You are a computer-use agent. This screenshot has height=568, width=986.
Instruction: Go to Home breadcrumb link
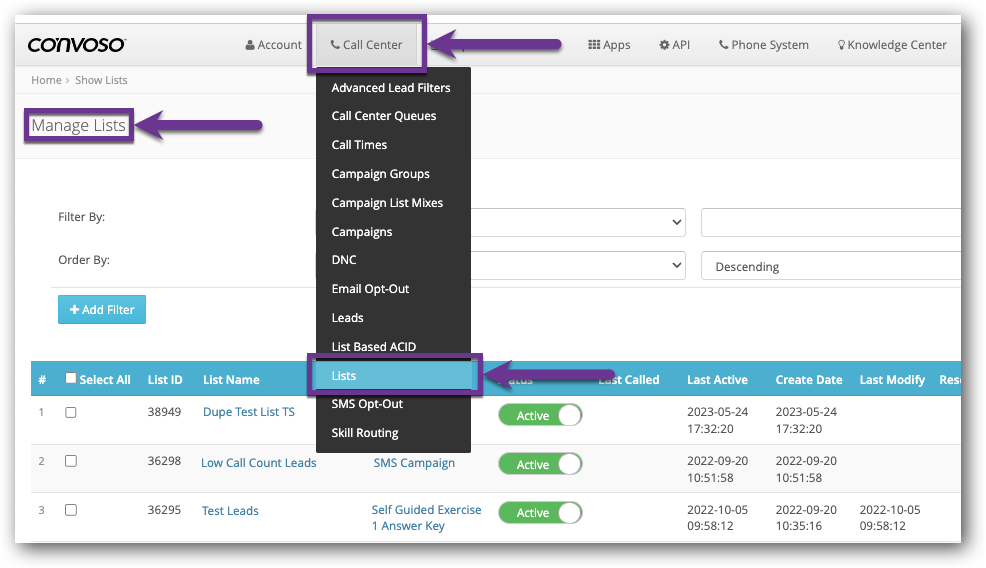pyautogui.click(x=46, y=80)
